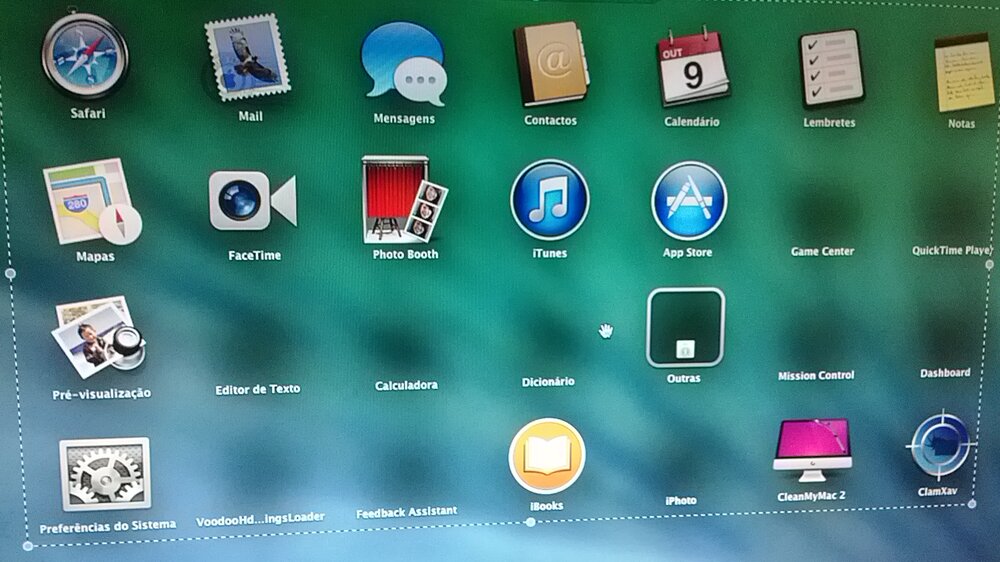Launch the iBooks app
Screen dimensions: 1000x562
[546, 457]
